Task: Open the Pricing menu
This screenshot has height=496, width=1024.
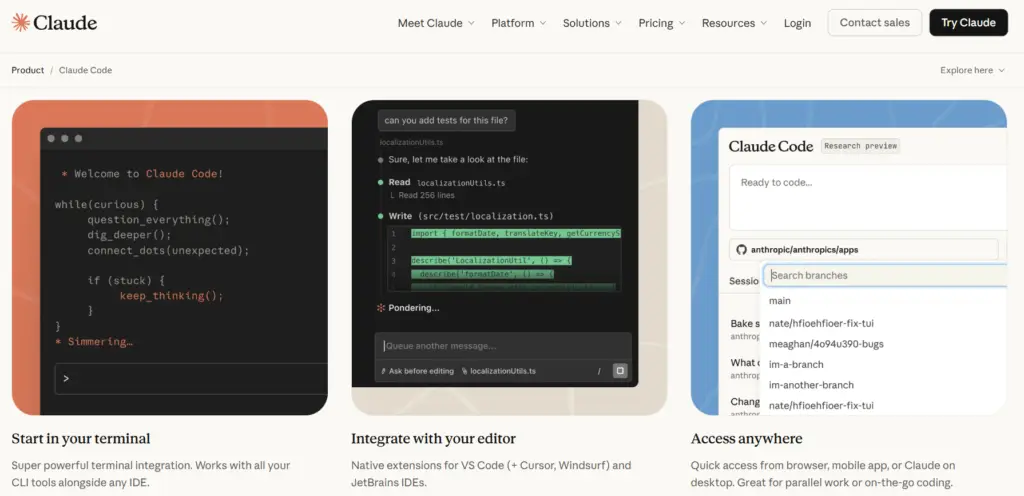Action: pos(662,23)
